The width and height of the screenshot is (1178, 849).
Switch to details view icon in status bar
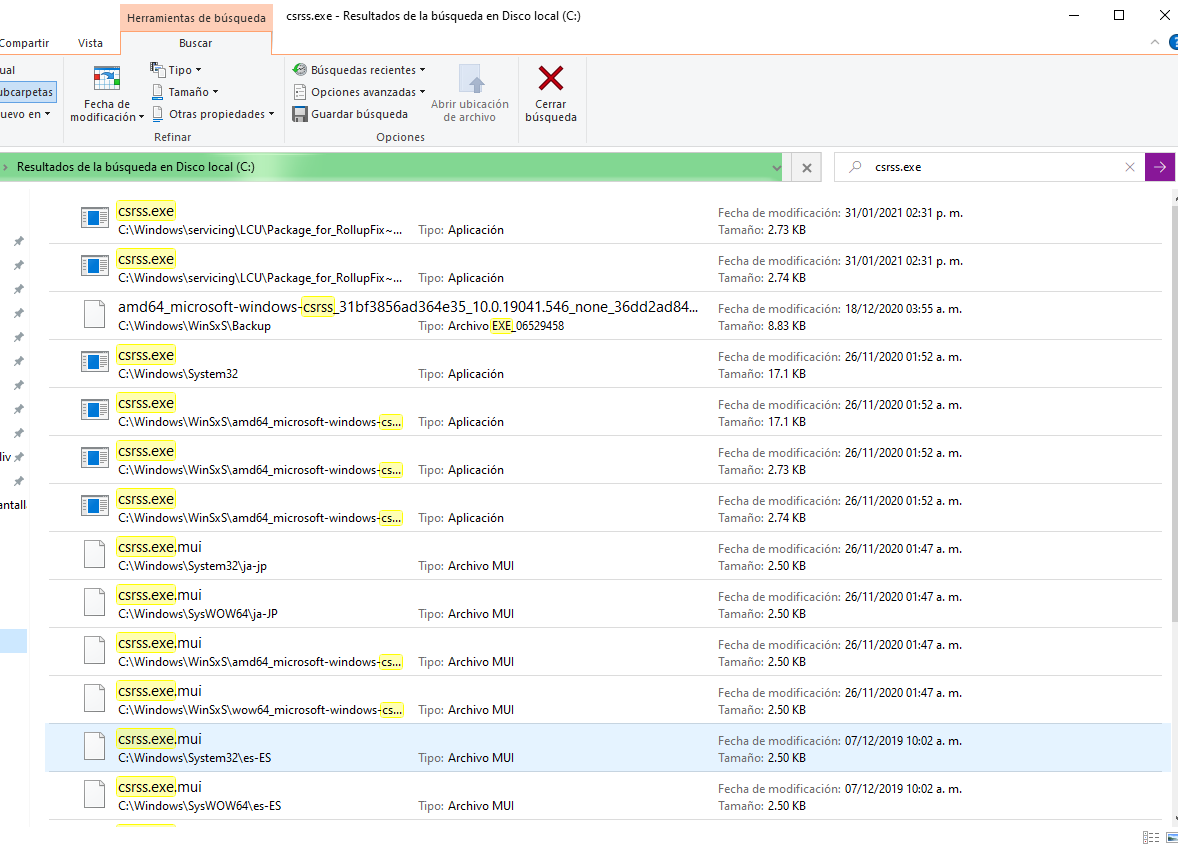click(1150, 837)
